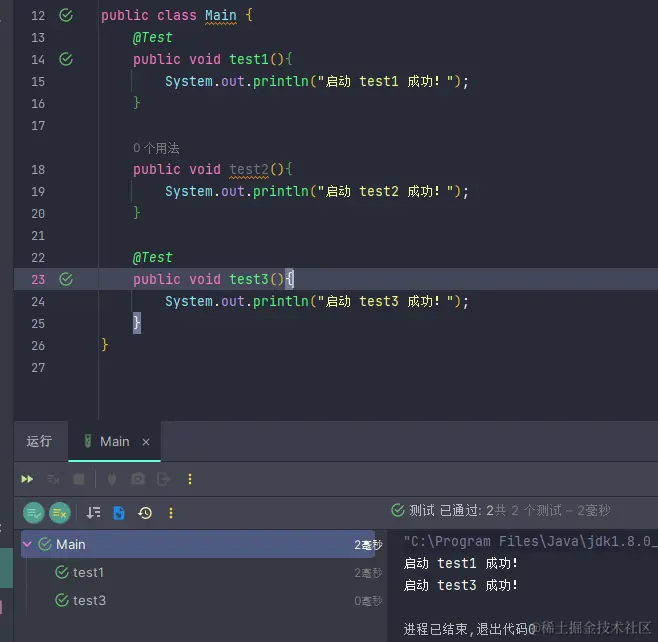This screenshot has height=642, width=658.
Task: Open the test sort order options
Action: pyautogui.click(x=93, y=513)
